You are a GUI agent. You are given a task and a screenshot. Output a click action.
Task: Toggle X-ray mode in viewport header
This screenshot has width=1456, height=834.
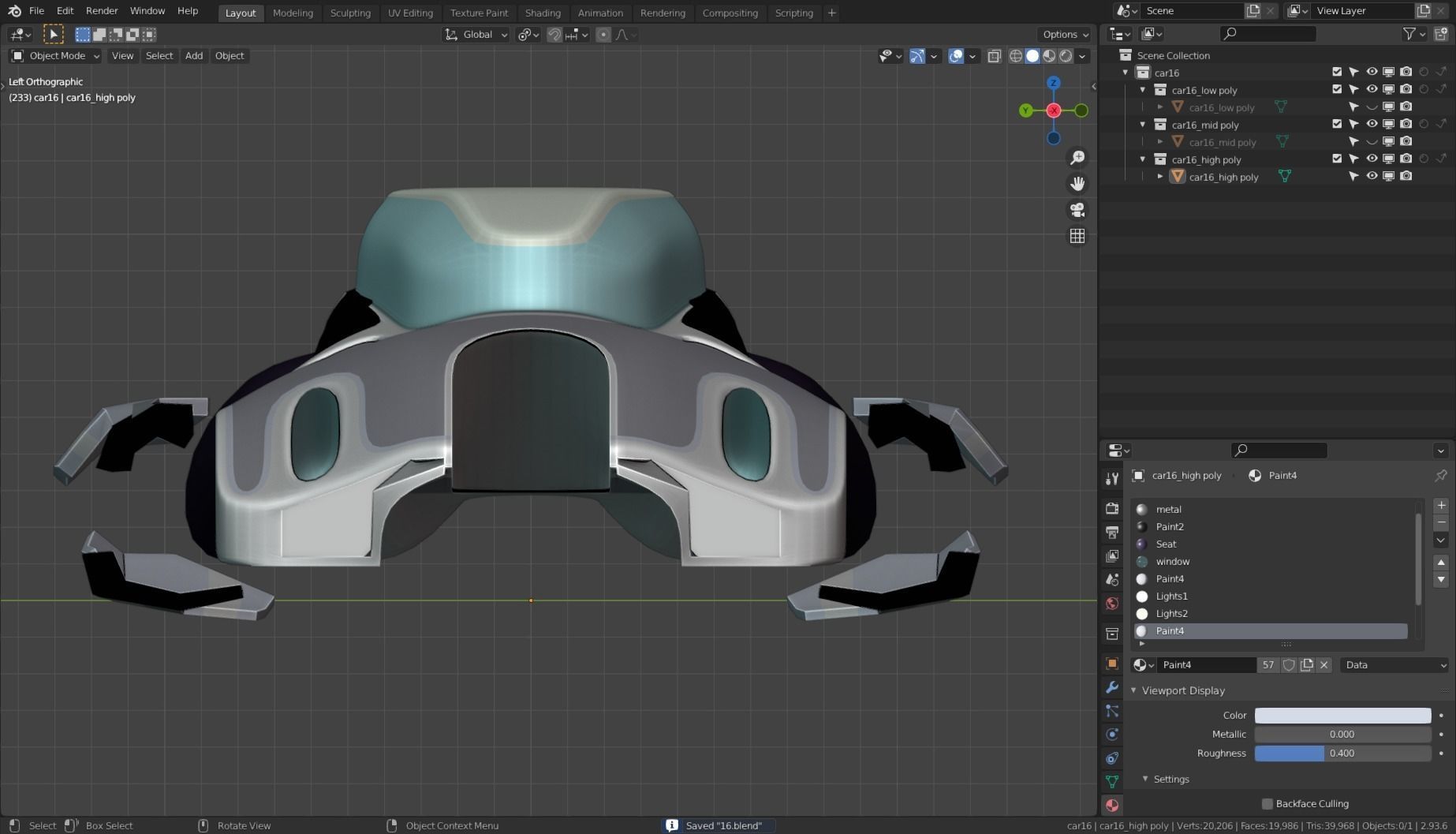click(994, 56)
